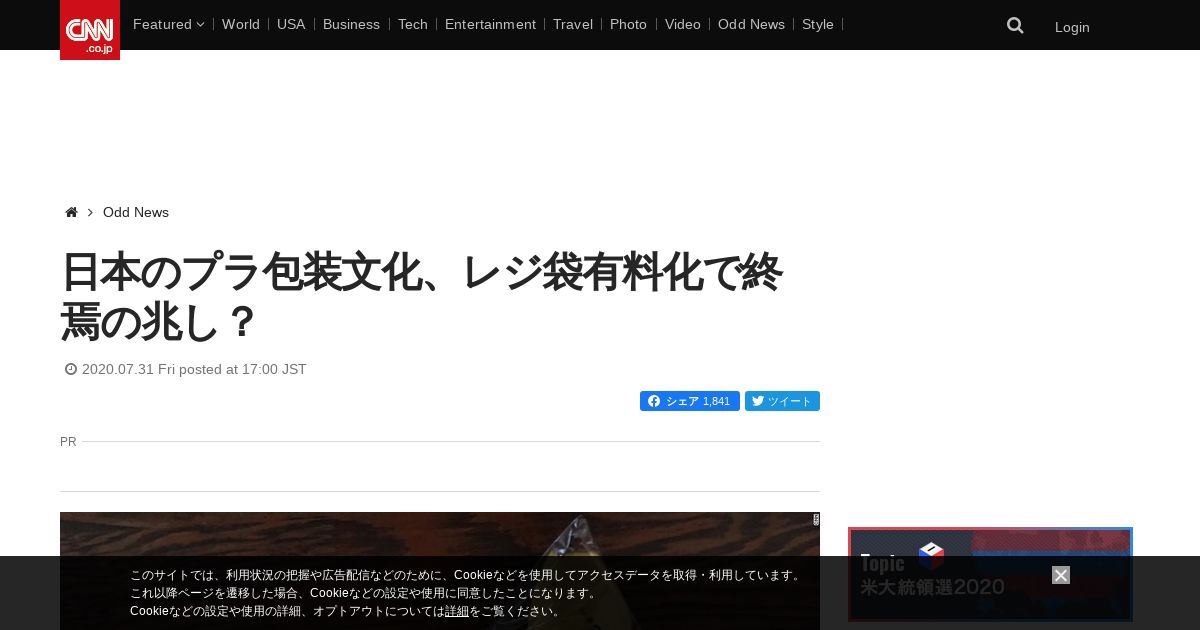Viewport: 1200px width, 630px height.
Task: Open the USA section
Action: (x=291, y=24)
